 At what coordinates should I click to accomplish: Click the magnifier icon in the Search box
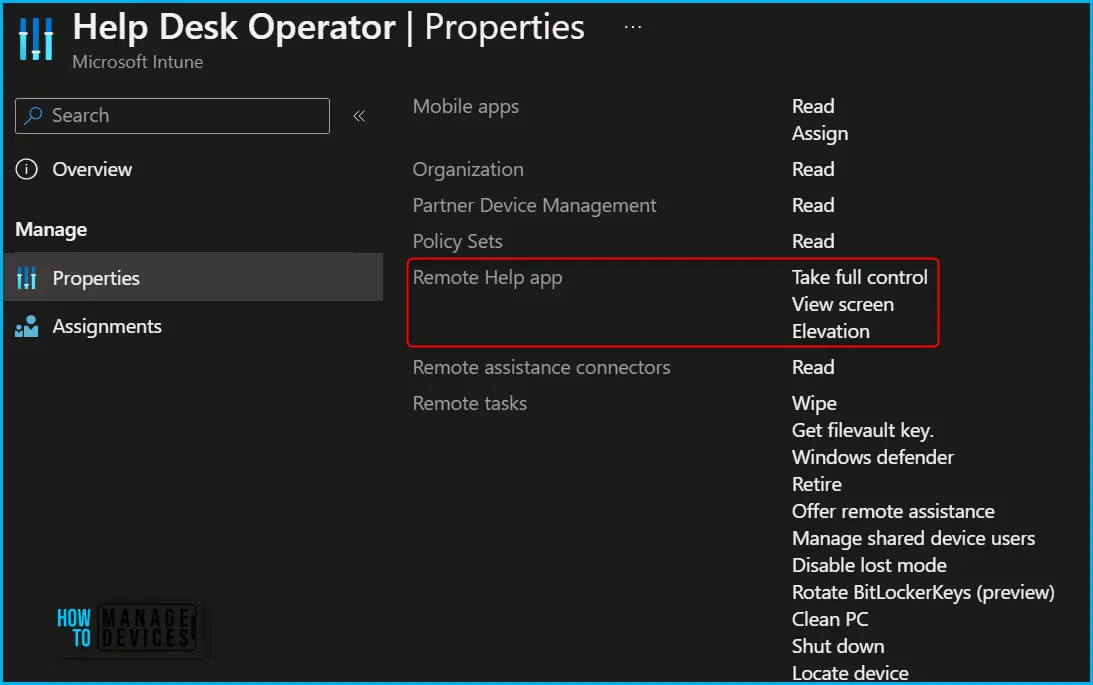pos(33,116)
